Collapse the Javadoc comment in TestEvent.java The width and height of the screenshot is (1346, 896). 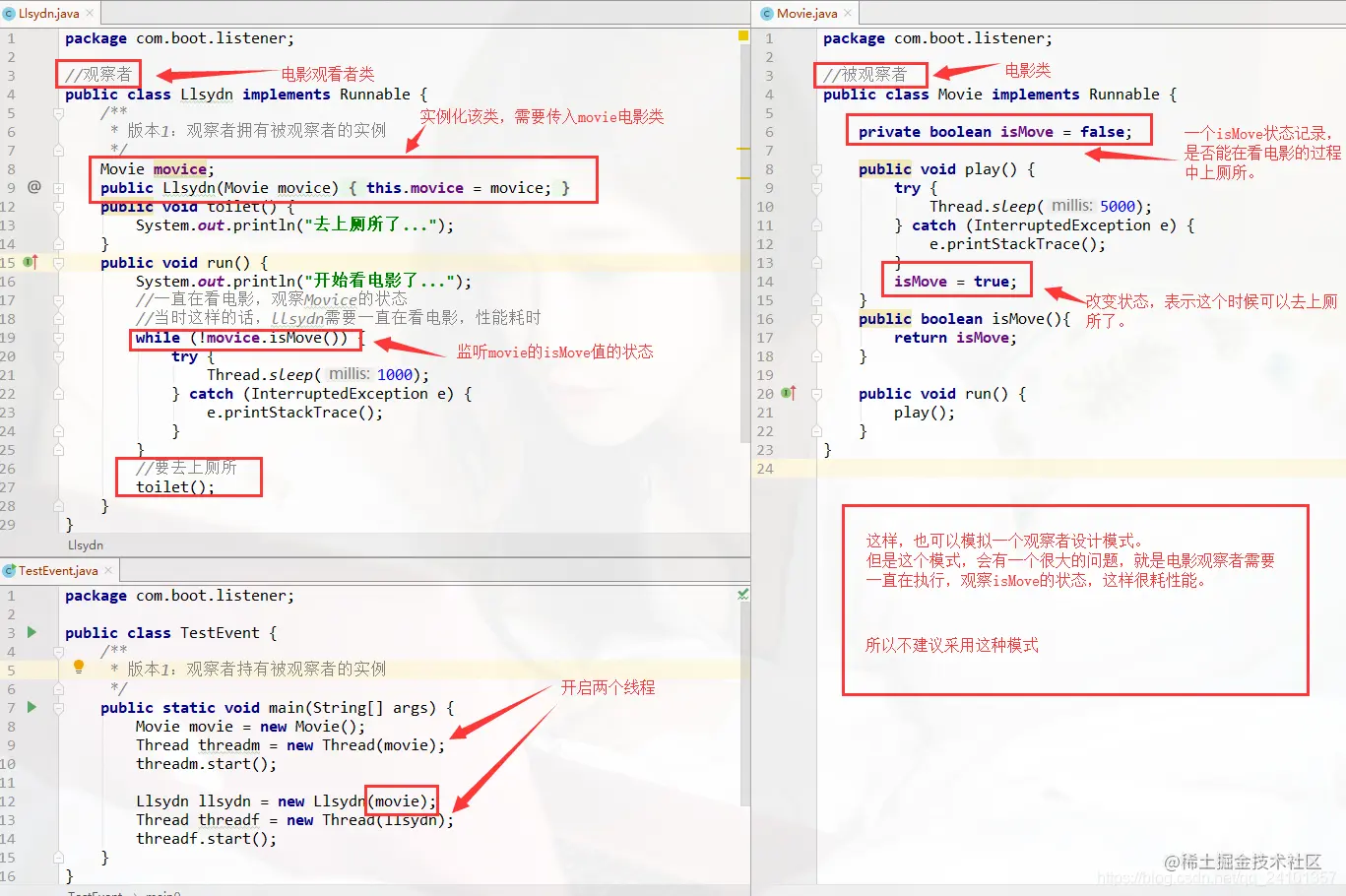[x=58, y=651]
